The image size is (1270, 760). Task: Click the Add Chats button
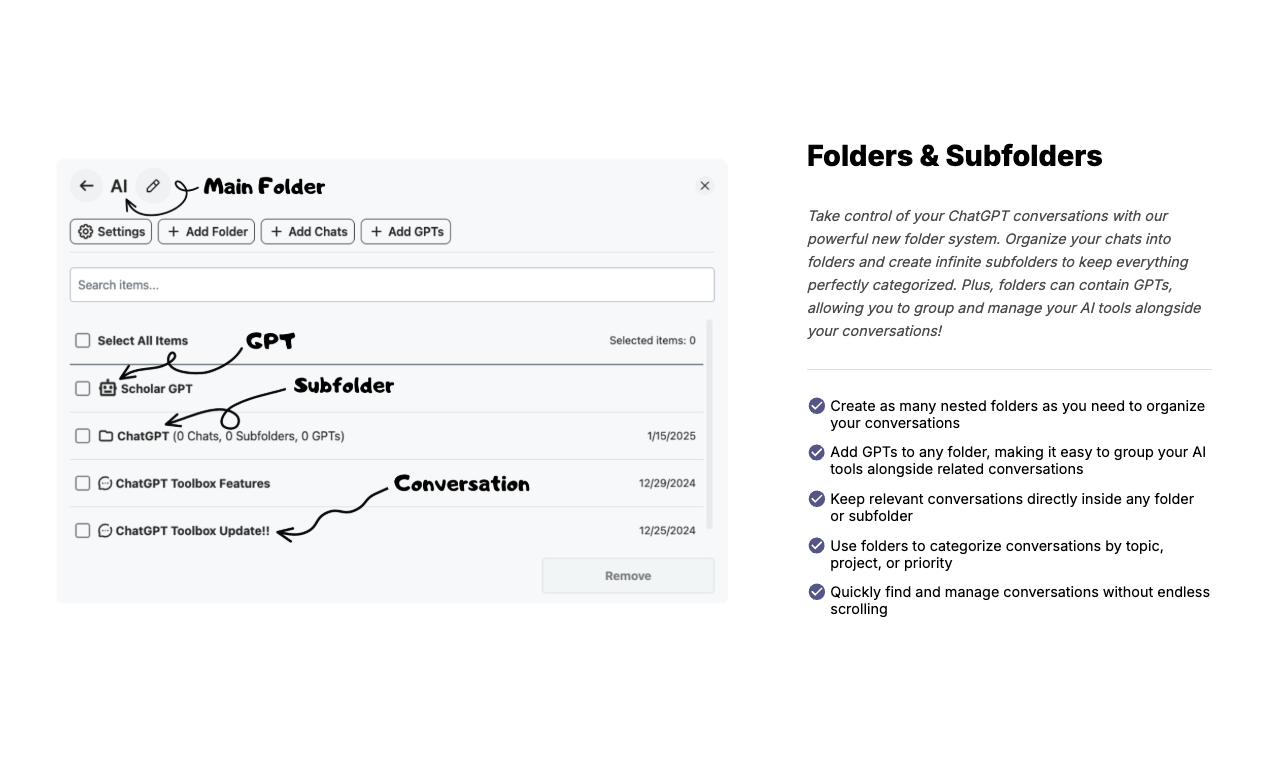(307, 231)
